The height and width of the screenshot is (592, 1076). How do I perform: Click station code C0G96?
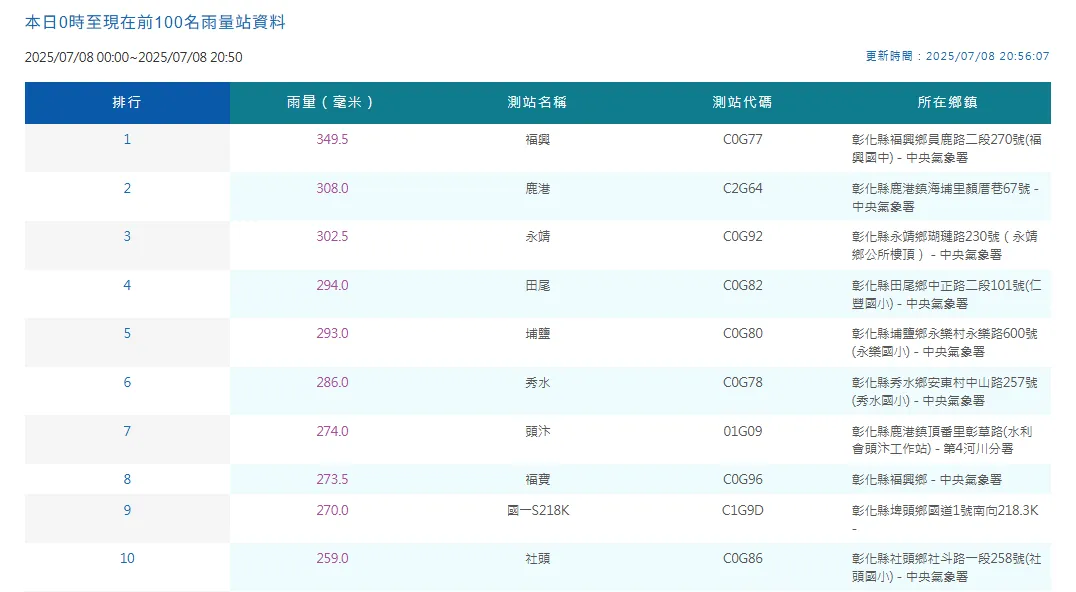(x=742, y=479)
